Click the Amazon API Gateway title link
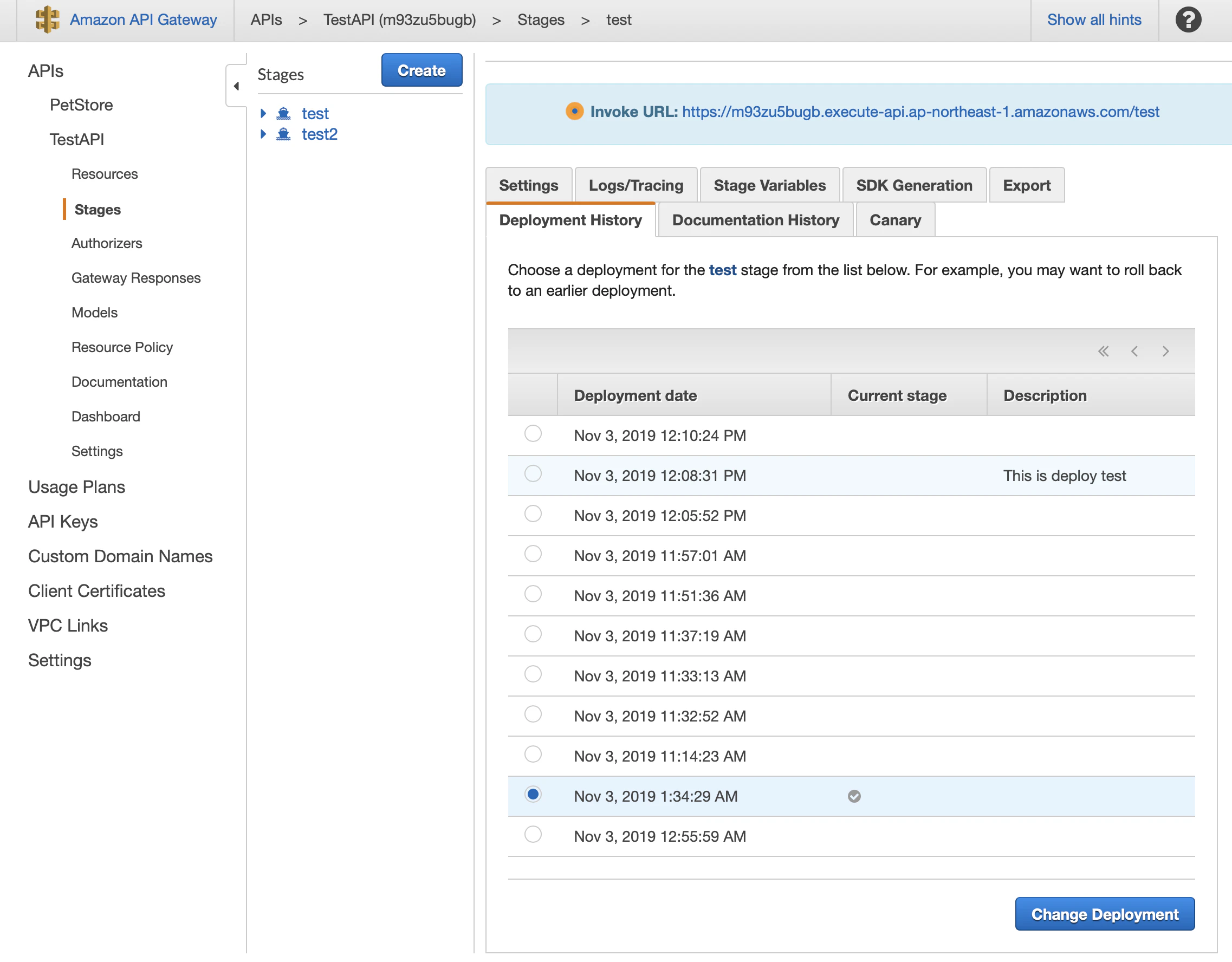 [x=143, y=19]
